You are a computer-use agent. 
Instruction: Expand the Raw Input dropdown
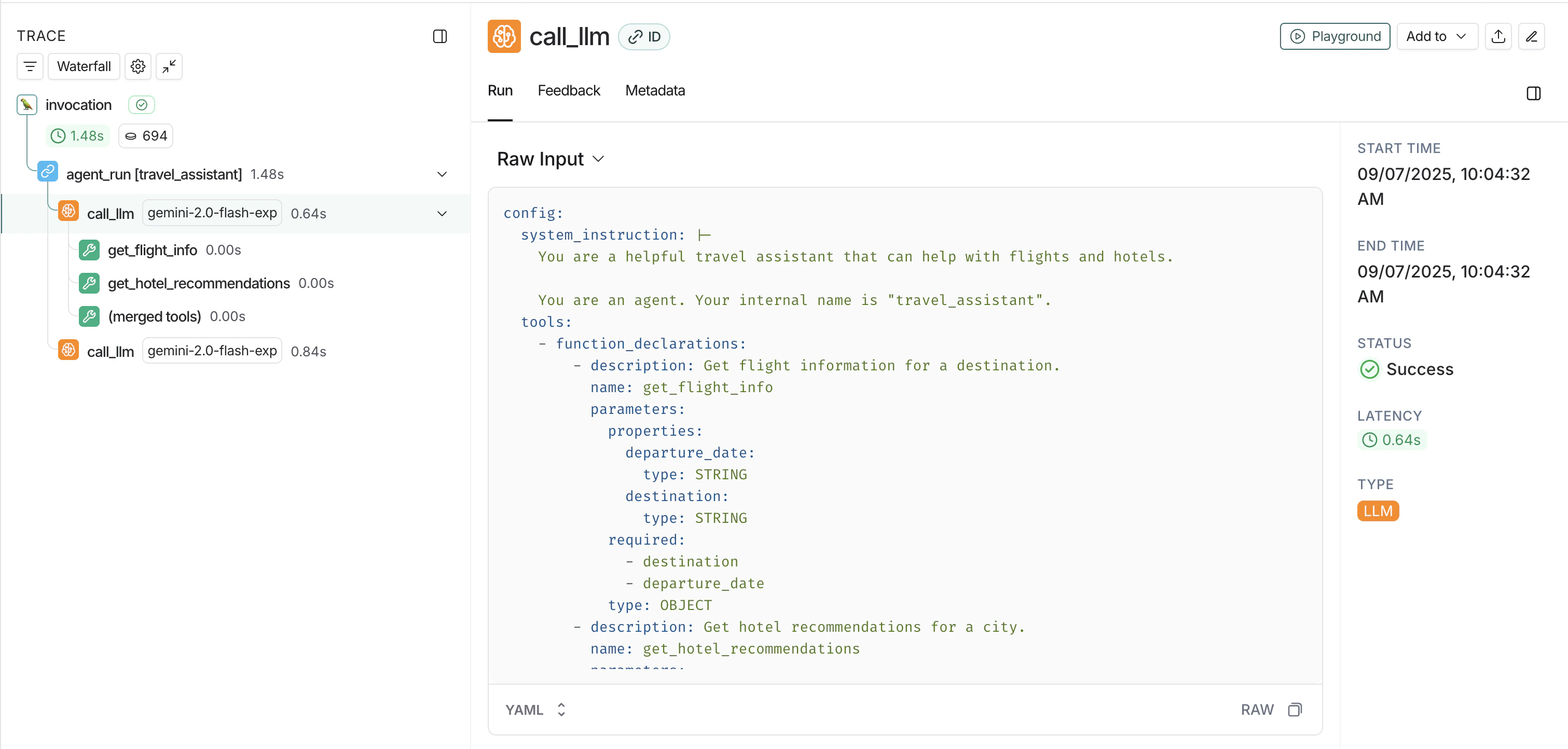pos(549,158)
